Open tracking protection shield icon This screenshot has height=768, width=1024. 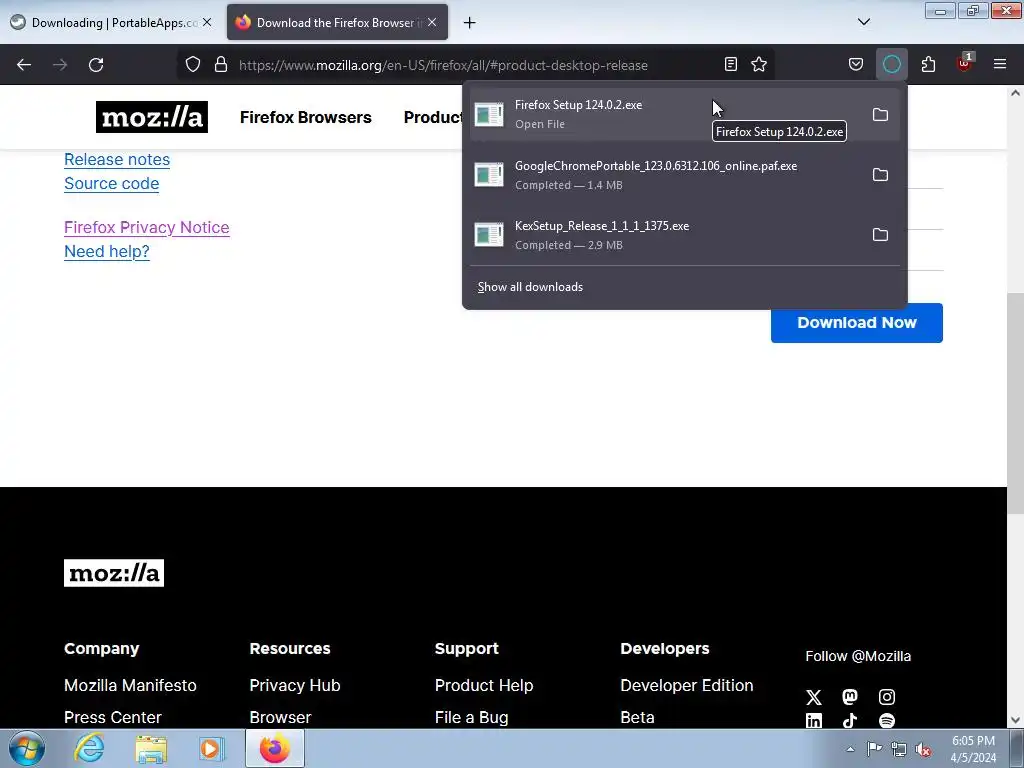(193, 65)
